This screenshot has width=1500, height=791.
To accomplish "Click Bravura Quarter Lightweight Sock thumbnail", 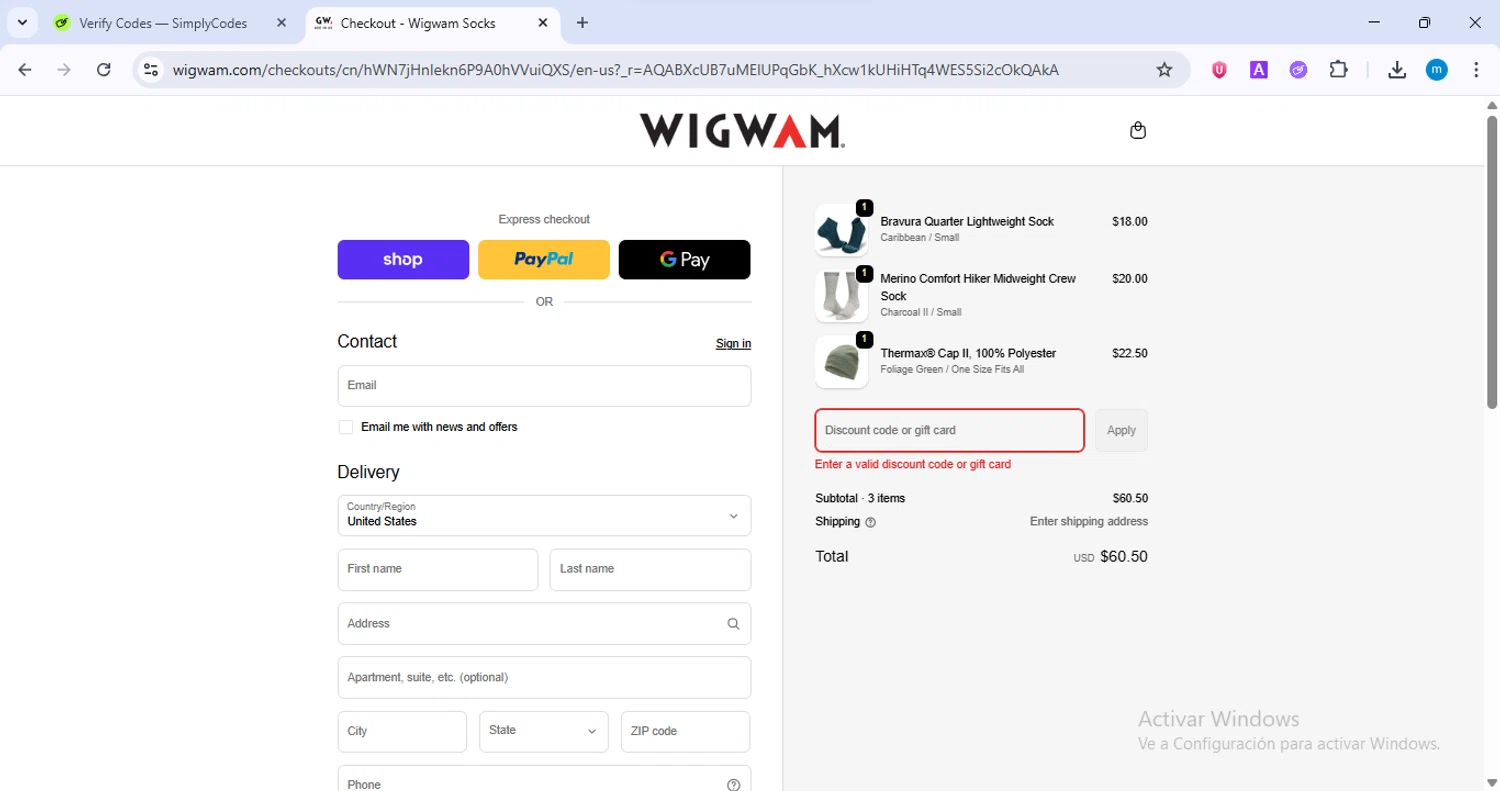I will (841, 231).
